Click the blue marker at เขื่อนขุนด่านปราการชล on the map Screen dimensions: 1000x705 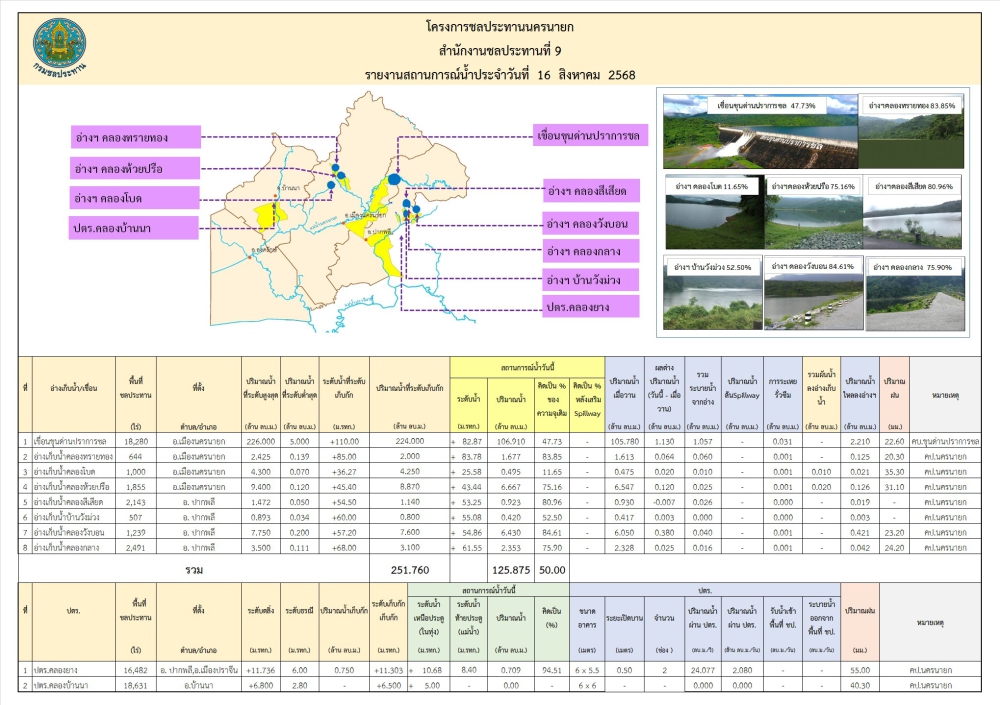(x=393, y=180)
